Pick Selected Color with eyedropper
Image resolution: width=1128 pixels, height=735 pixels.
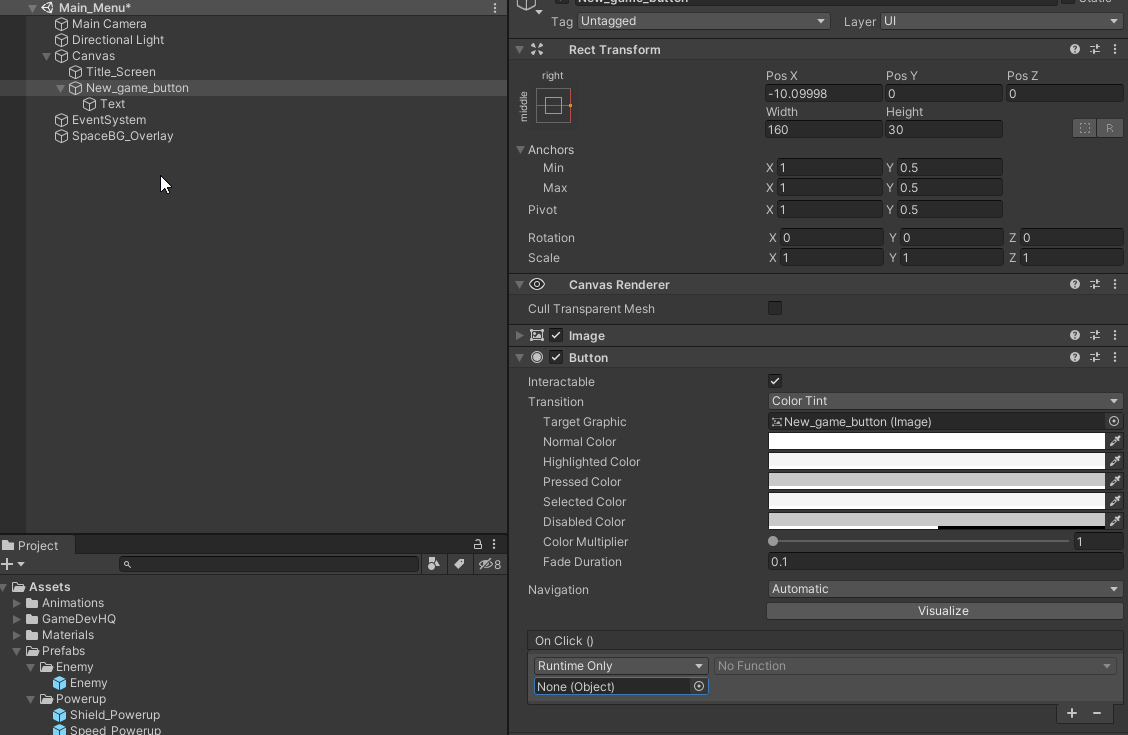tap(1115, 502)
